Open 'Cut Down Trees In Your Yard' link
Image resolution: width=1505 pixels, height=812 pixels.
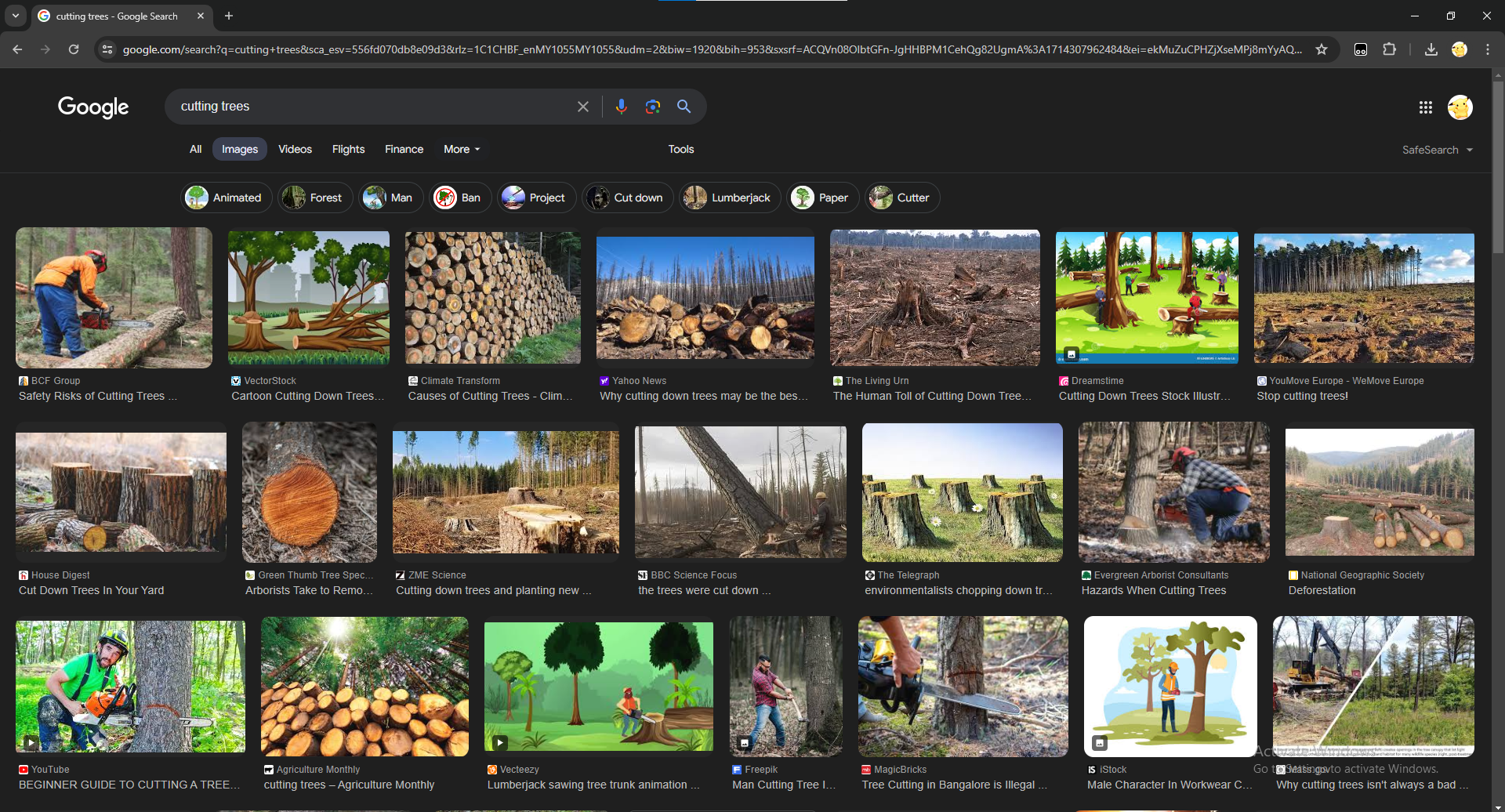click(x=92, y=590)
